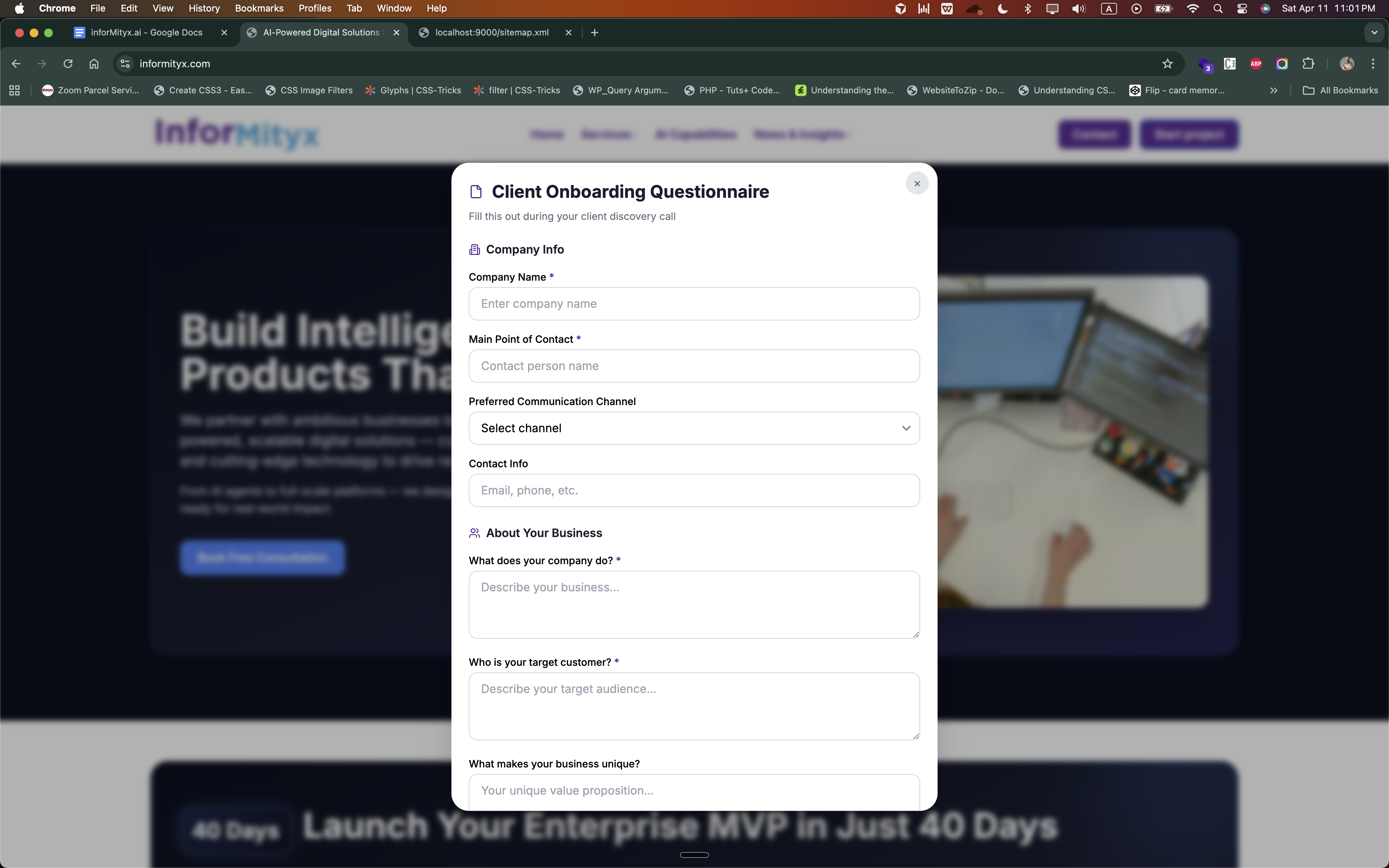Click the Company Name input field
Image resolution: width=1389 pixels, height=868 pixels.
(x=694, y=304)
